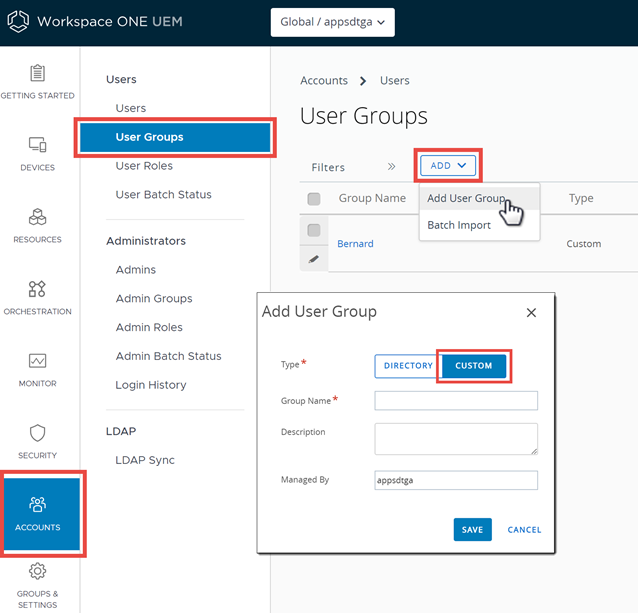Save the new user group
This screenshot has width=638, height=613.
coord(472,530)
